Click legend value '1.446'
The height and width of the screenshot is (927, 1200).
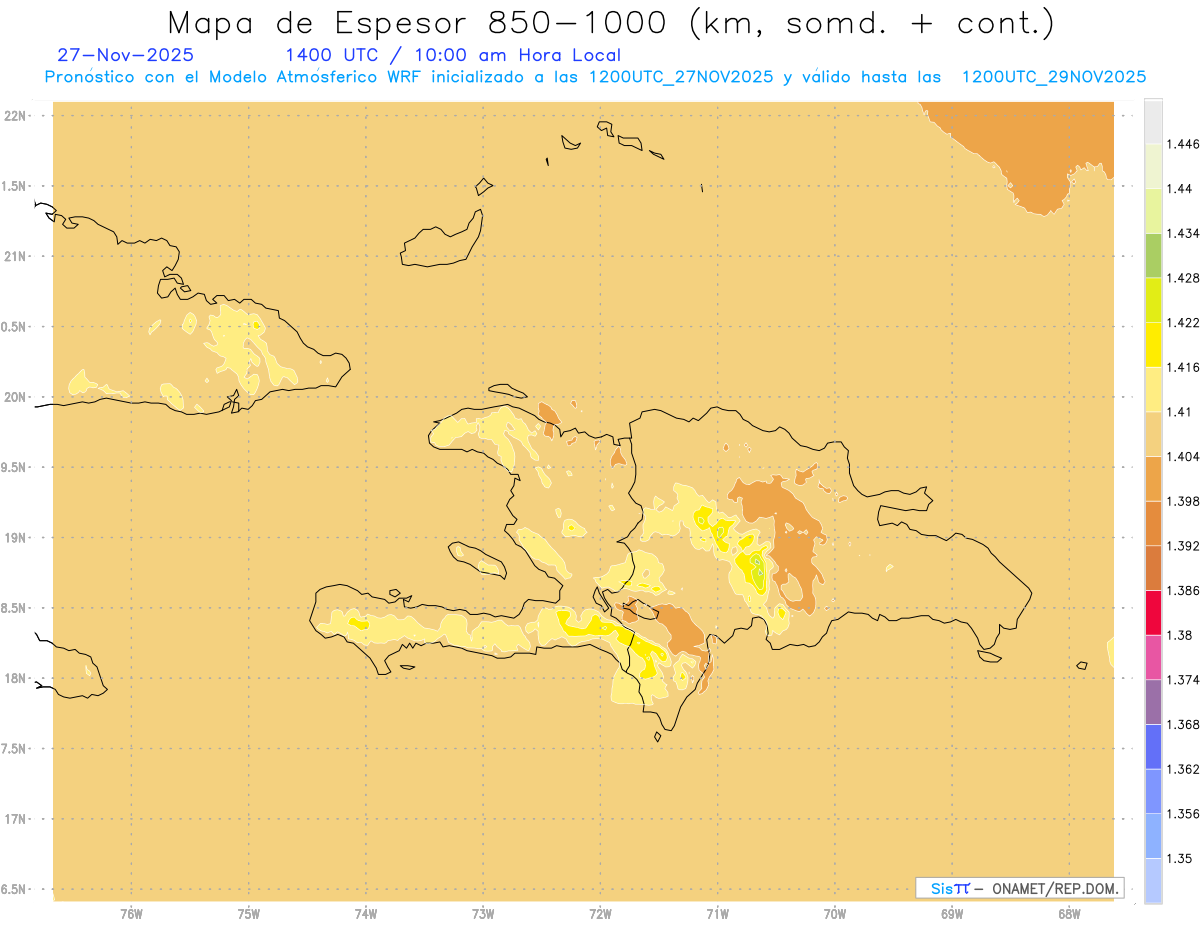pyautogui.click(x=1183, y=144)
